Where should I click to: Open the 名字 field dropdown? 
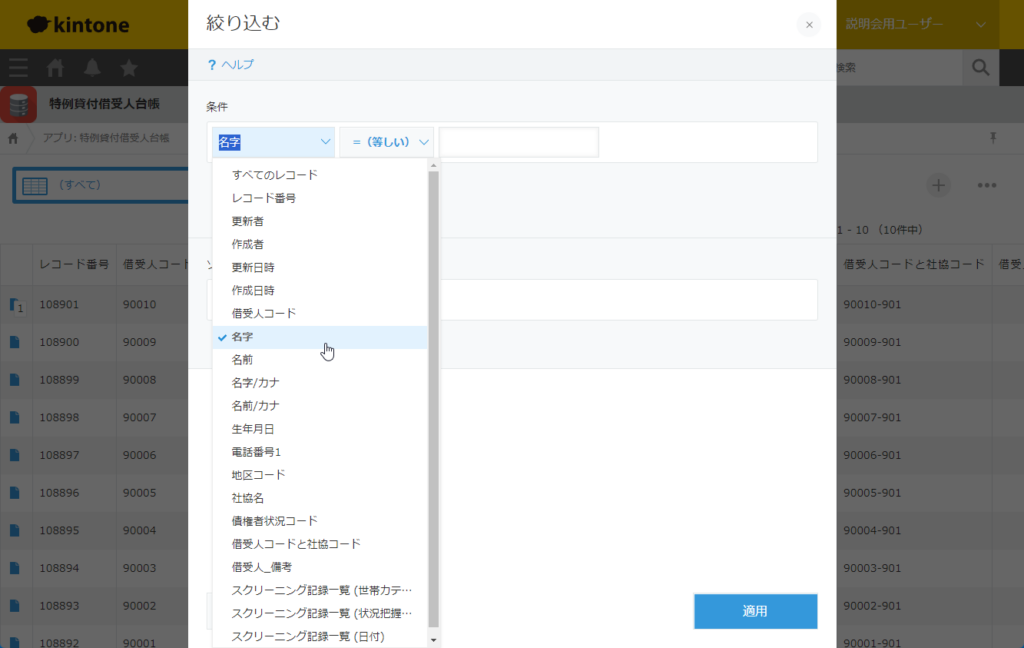click(273, 142)
